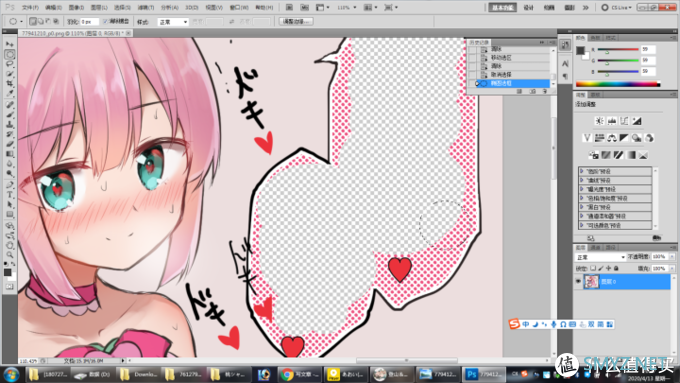Switch to the 基本功能 workspace

click(502, 7)
